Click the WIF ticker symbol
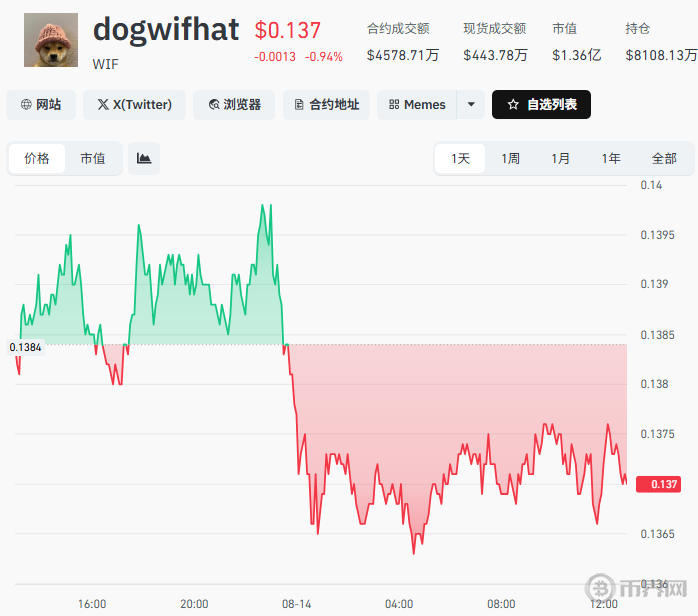The width and height of the screenshot is (698, 616). point(106,65)
